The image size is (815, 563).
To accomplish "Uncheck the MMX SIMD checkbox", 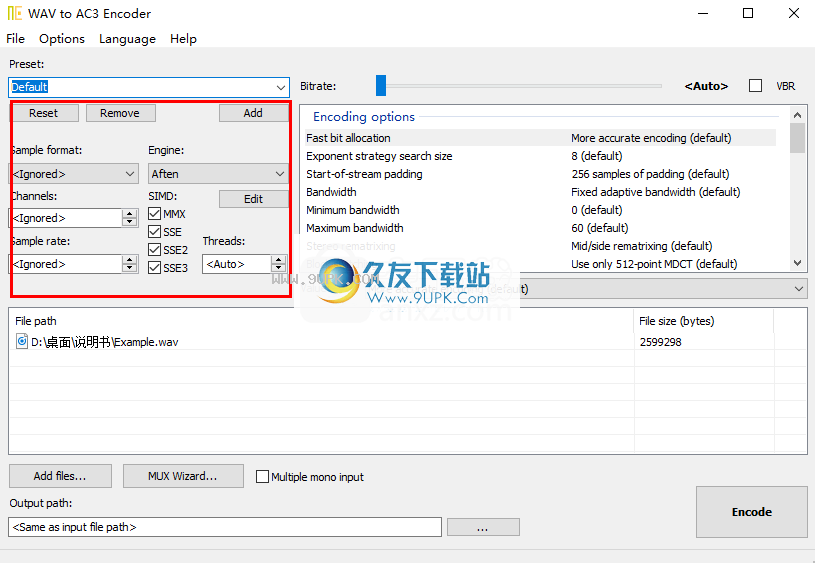I will [x=154, y=214].
